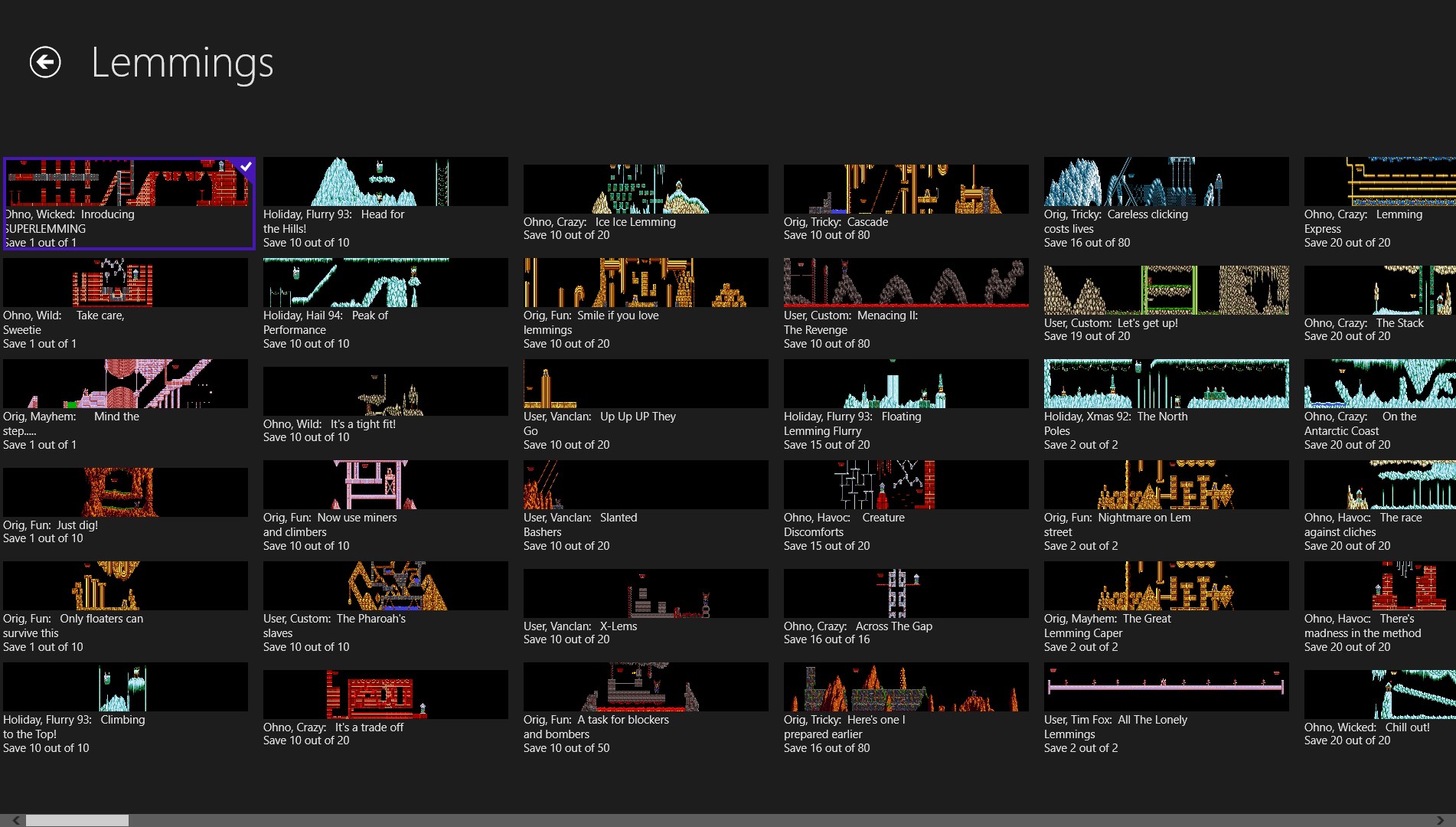Select 'Smile if you love lemmings' level

click(646, 304)
